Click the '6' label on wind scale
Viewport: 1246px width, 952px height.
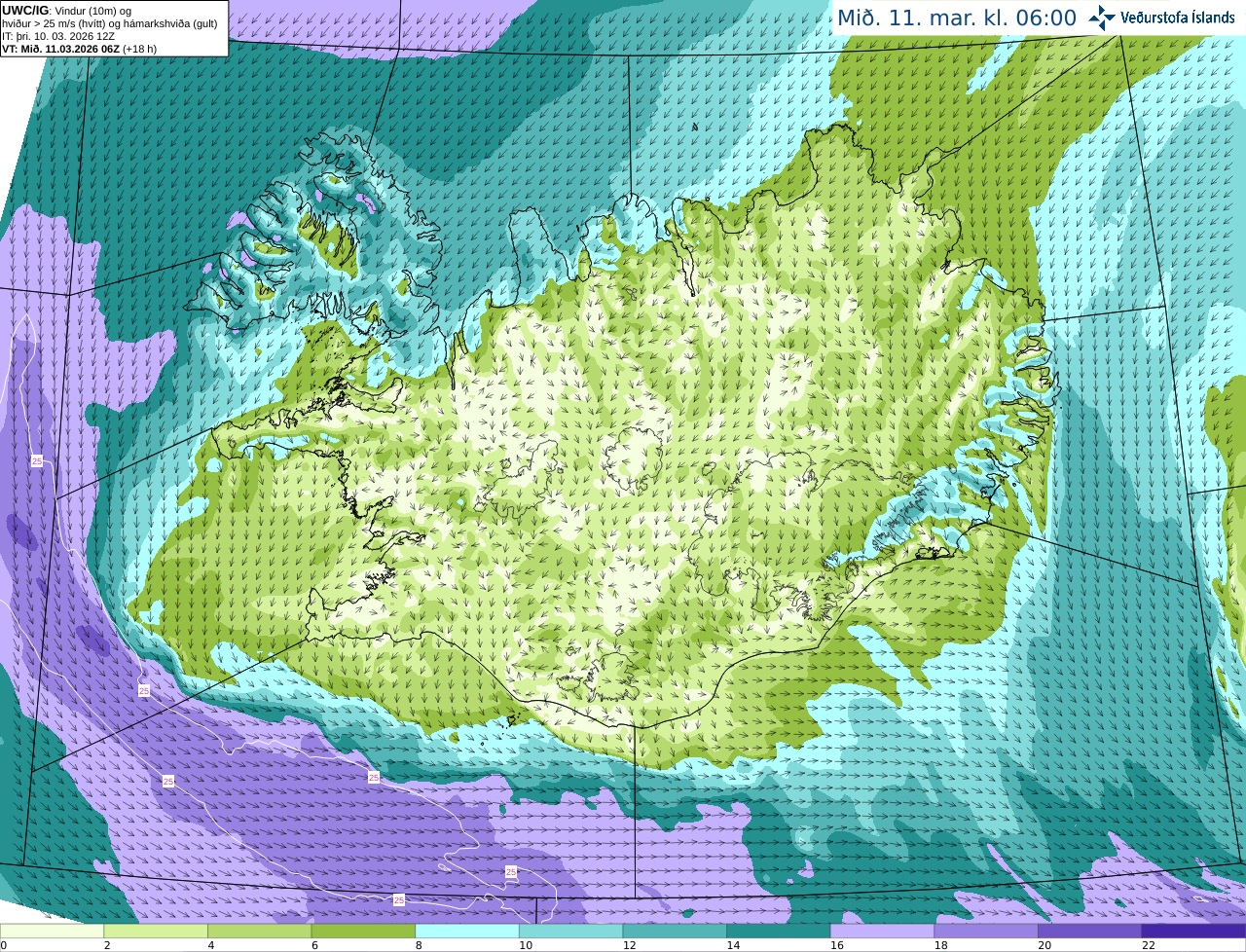[314, 945]
